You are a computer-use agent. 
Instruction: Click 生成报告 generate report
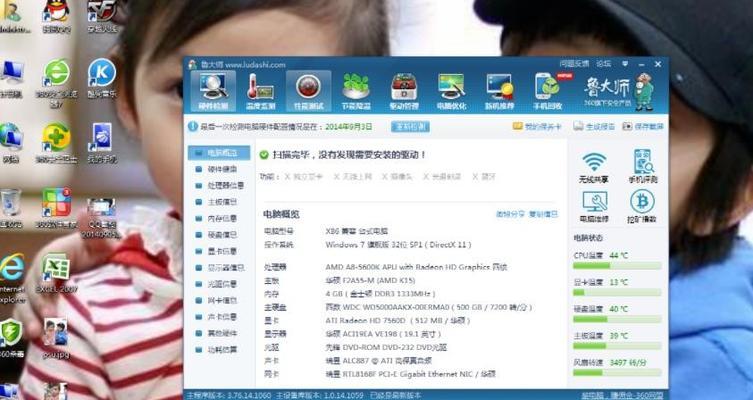pos(594,127)
